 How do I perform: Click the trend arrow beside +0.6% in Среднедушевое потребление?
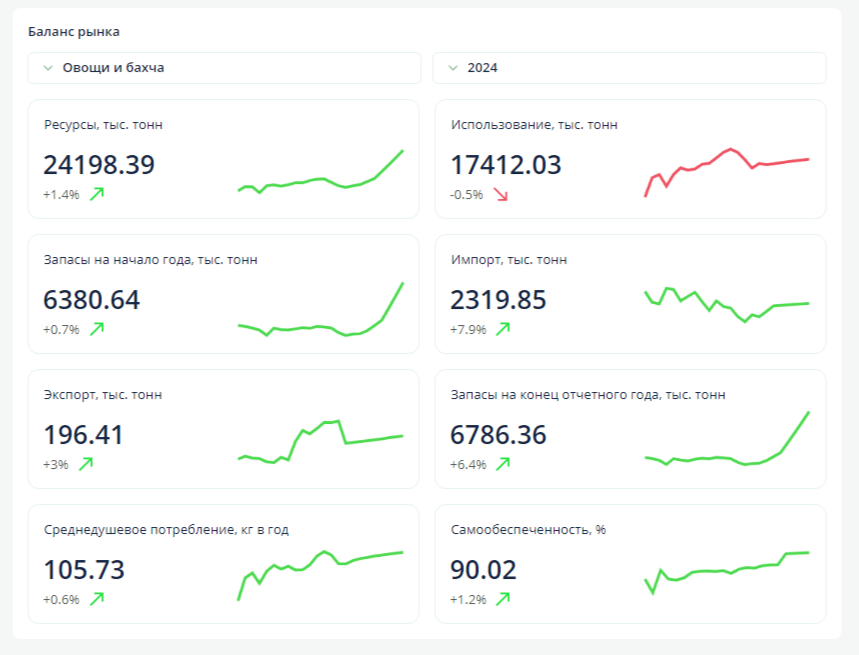point(97,599)
